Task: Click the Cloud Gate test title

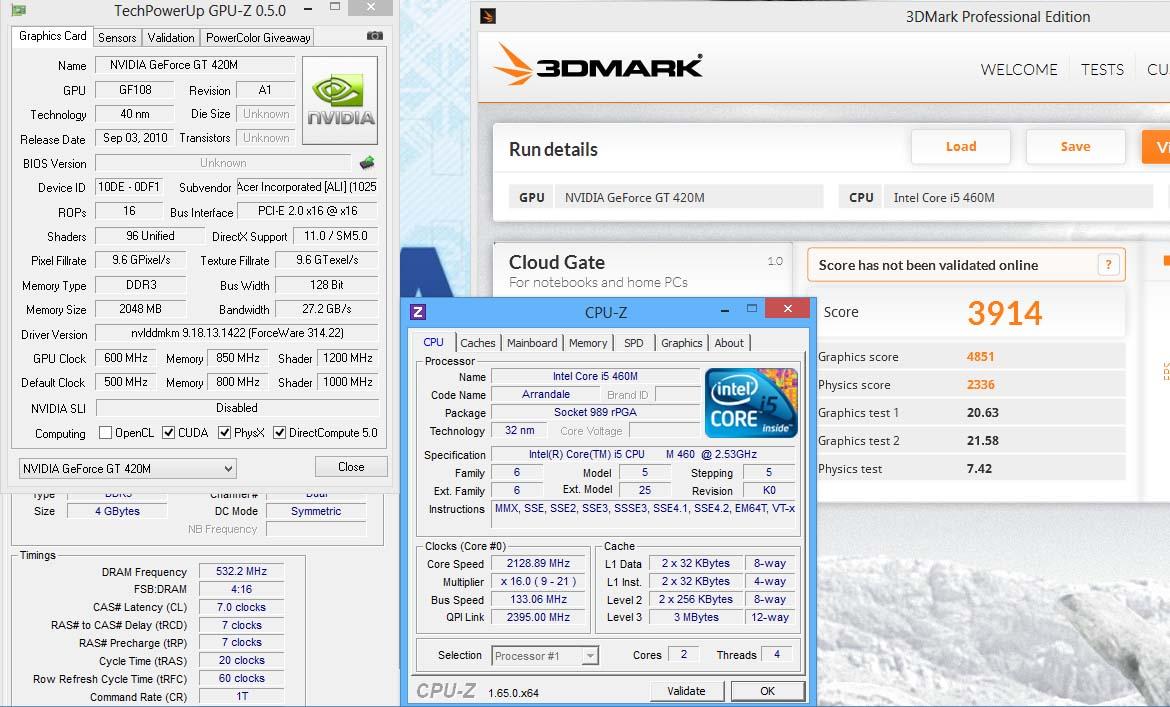Action: [557, 263]
